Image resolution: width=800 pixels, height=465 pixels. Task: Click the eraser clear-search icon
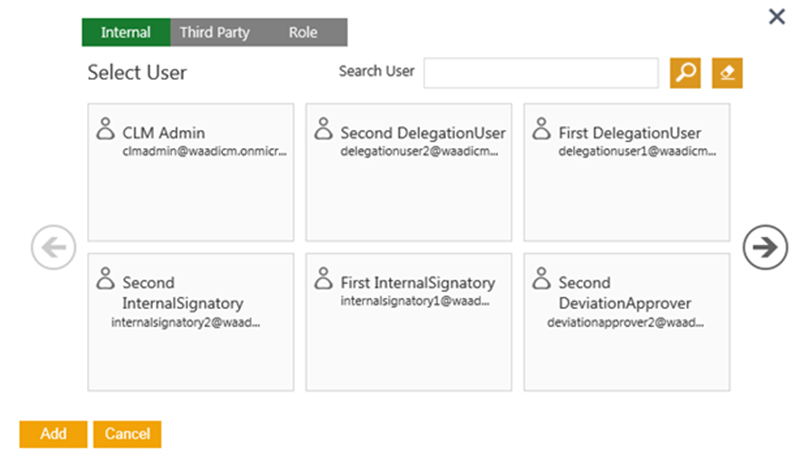tap(727, 73)
